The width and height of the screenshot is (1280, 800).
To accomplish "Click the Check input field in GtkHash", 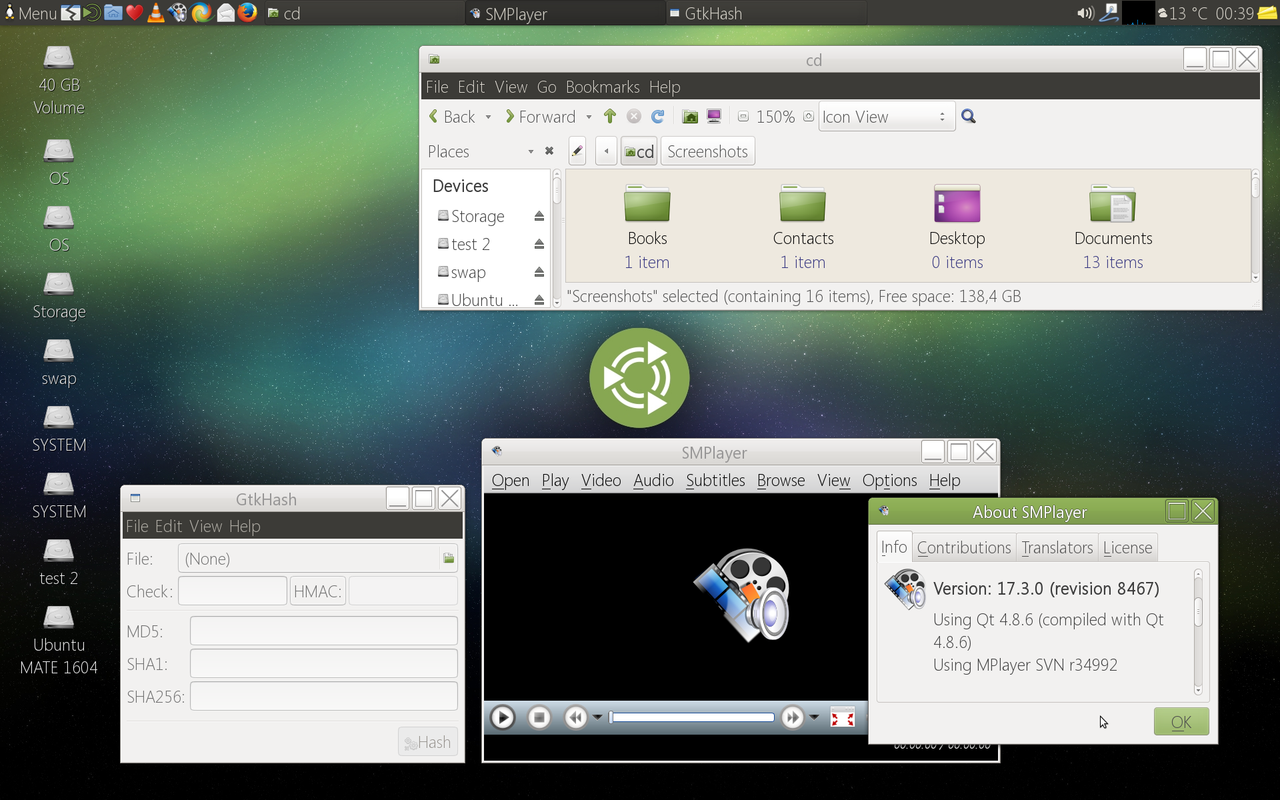I will [x=233, y=591].
